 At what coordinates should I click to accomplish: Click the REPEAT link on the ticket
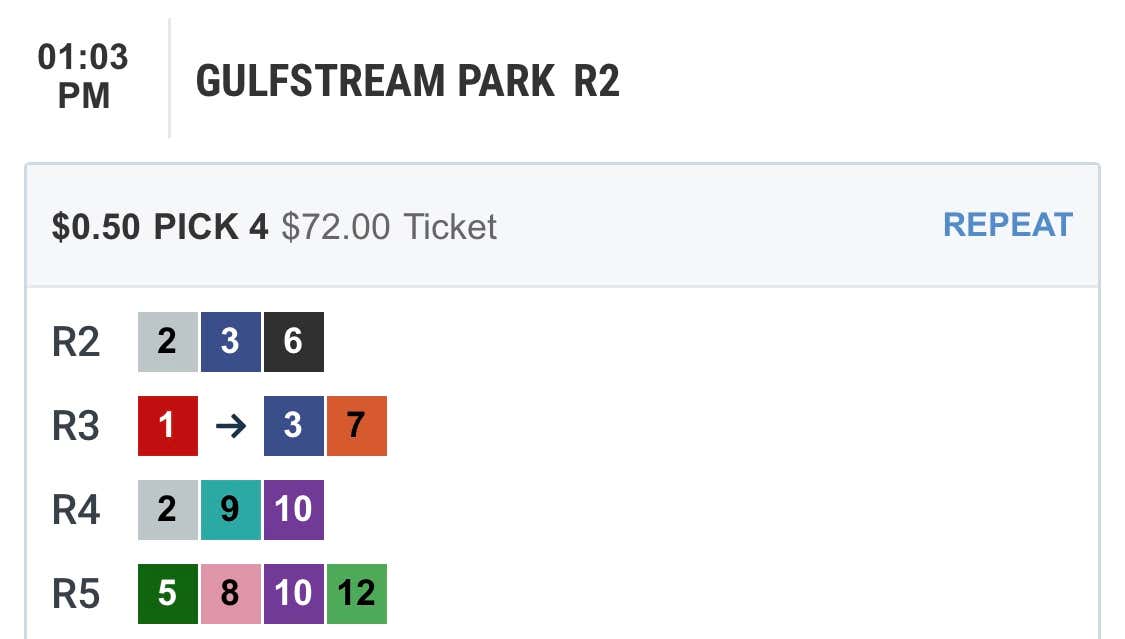[x=1007, y=225]
